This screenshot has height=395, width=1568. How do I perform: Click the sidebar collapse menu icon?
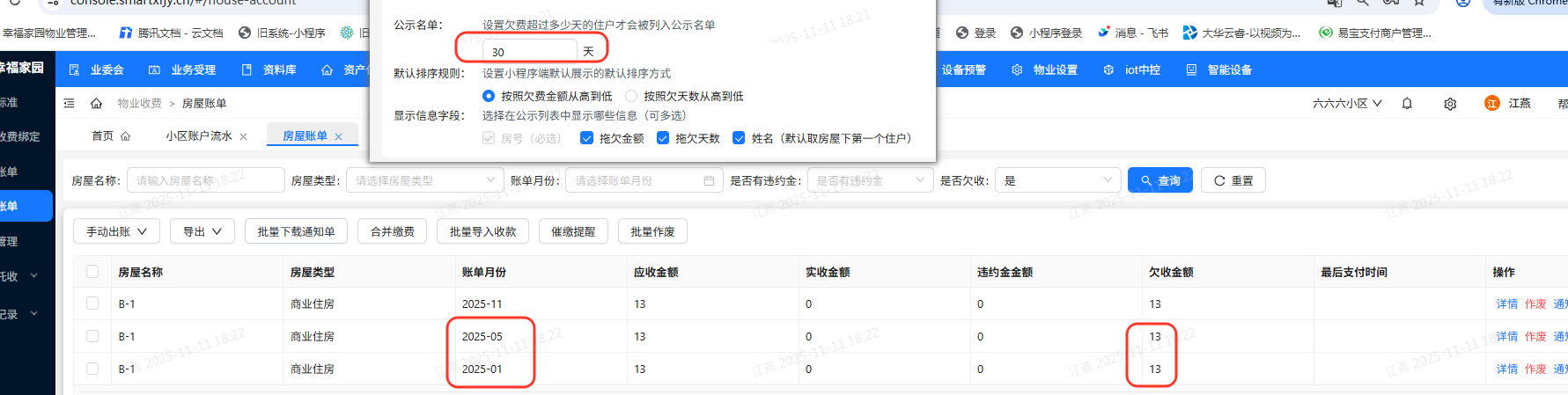(x=70, y=104)
